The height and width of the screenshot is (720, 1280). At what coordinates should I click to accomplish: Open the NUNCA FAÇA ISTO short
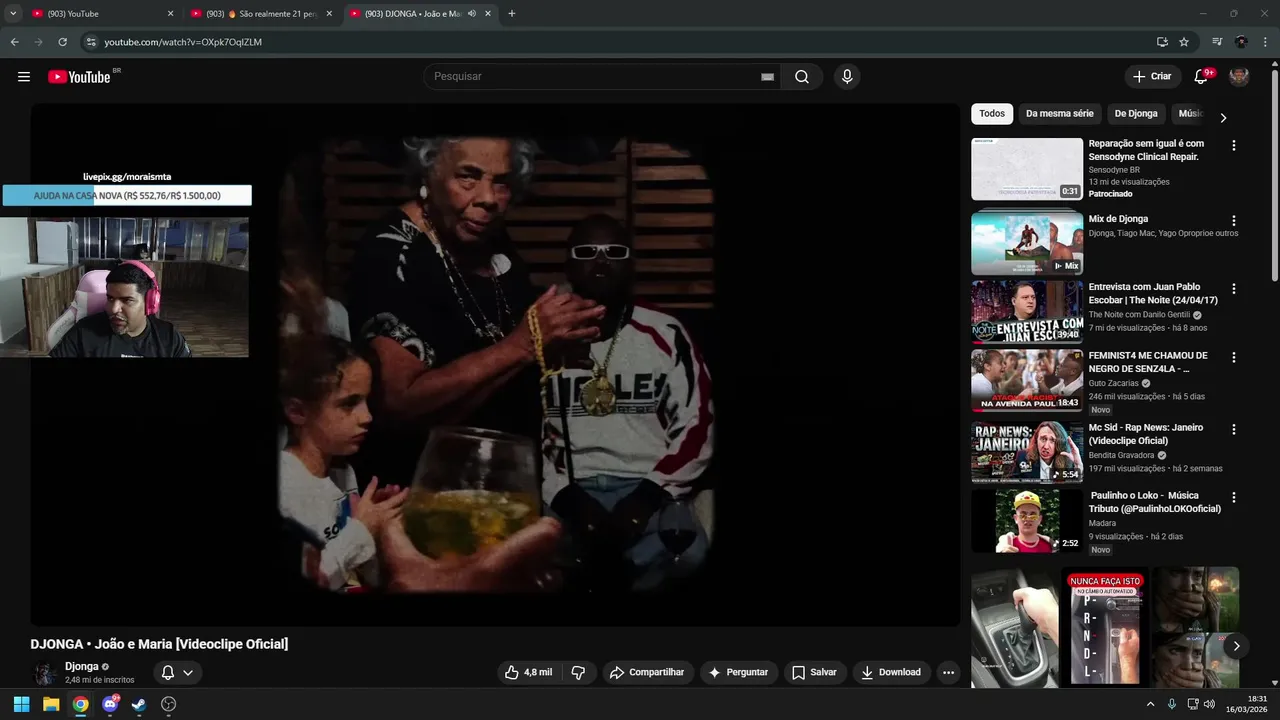point(1105,628)
